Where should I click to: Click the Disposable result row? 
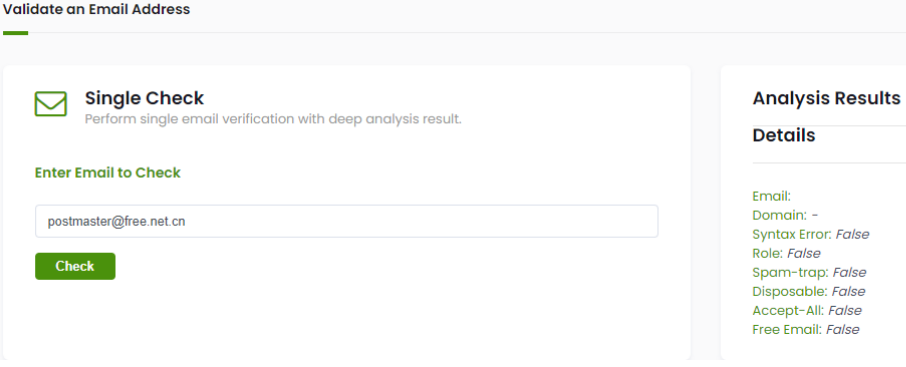coord(808,292)
